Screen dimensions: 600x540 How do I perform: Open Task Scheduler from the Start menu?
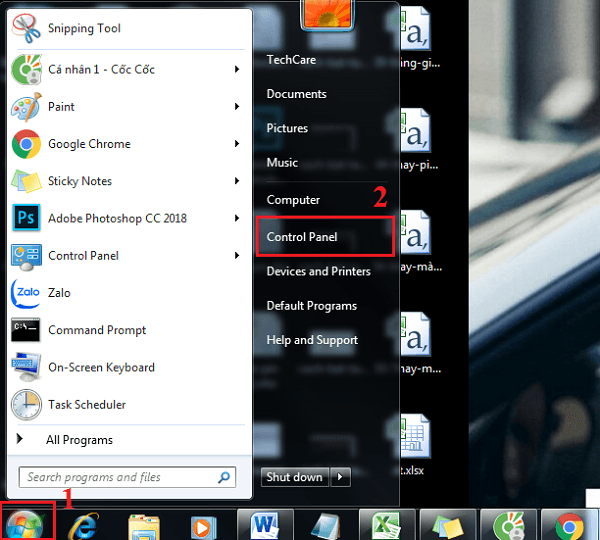click(x=86, y=405)
